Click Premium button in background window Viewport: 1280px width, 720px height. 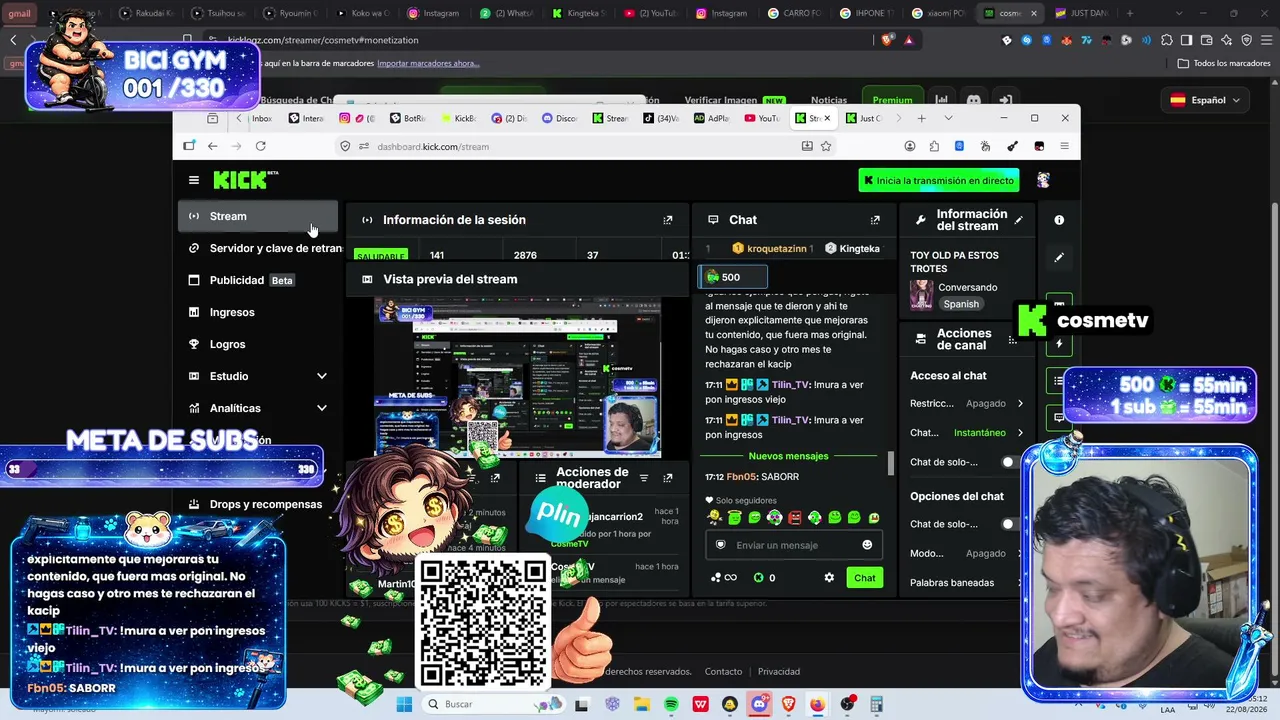click(892, 100)
